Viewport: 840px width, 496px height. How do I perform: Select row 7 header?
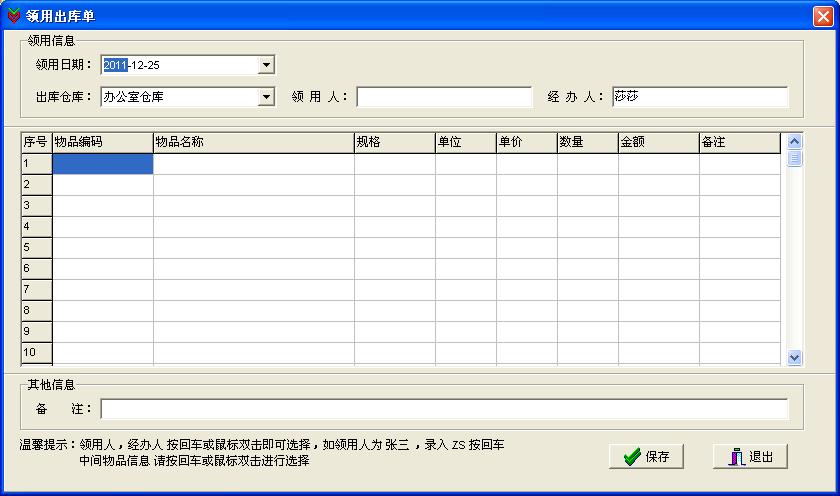(36, 290)
